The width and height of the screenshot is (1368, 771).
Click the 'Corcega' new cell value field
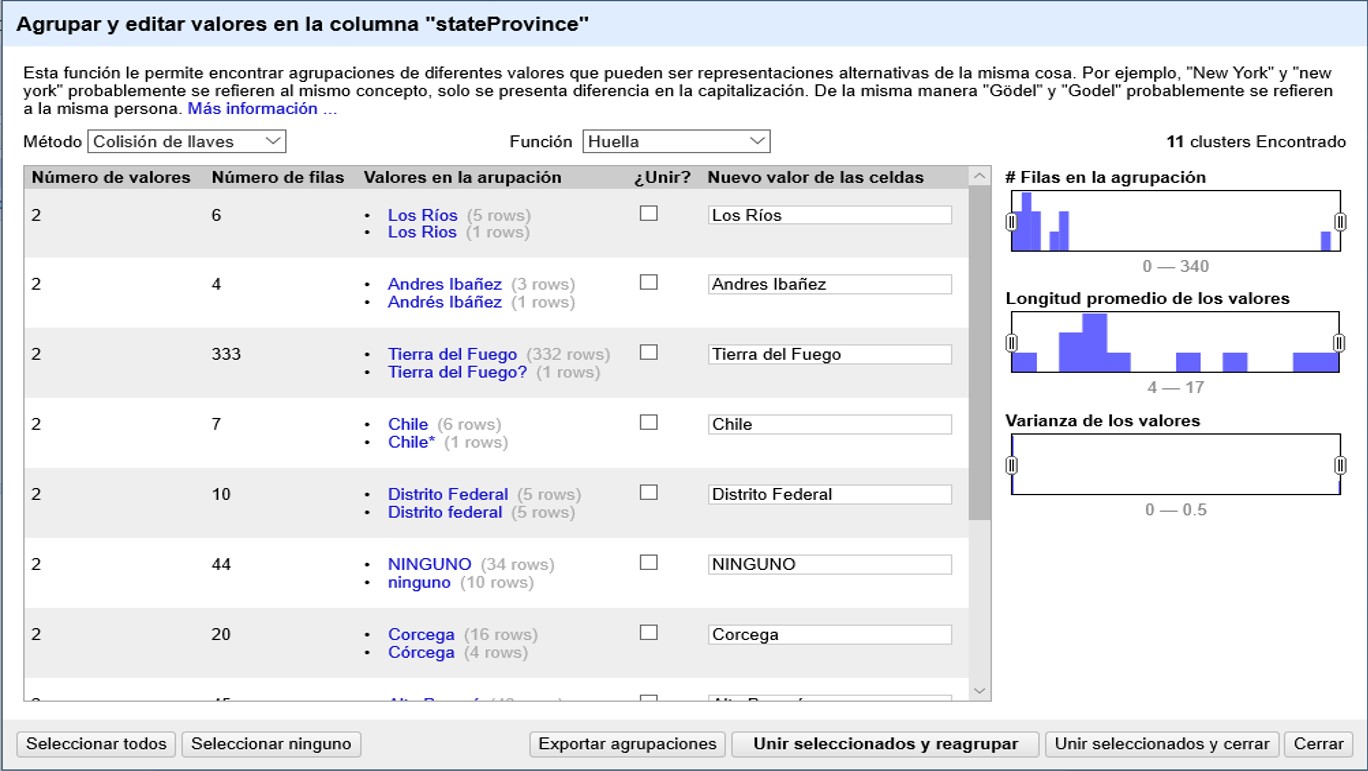(829, 635)
